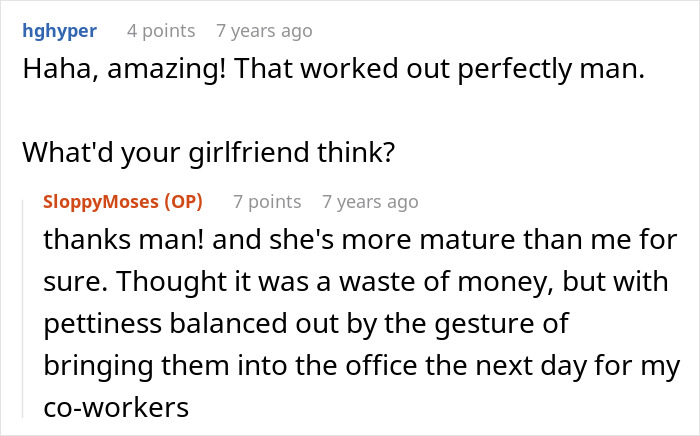Click the (OP) label next to SloppyMoses

[183, 202]
